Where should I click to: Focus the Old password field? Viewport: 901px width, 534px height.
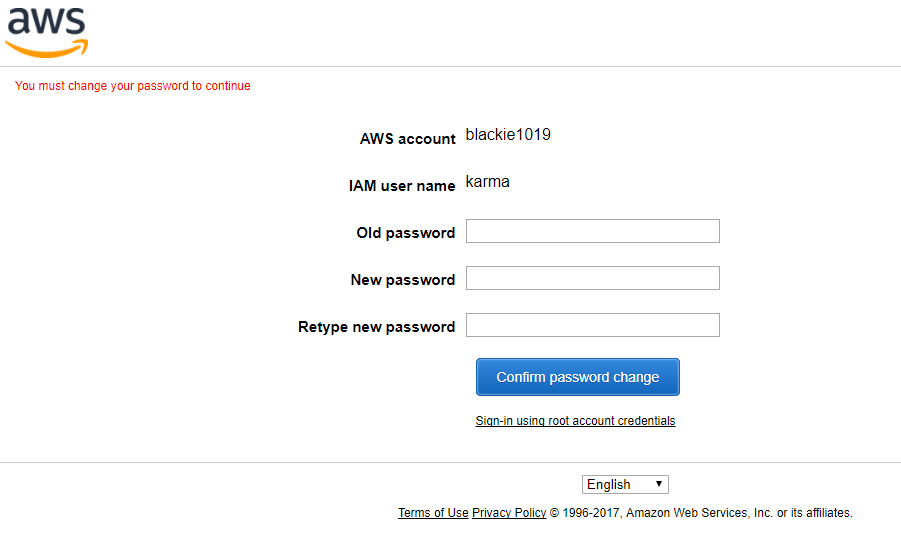(x=592, y=231)
